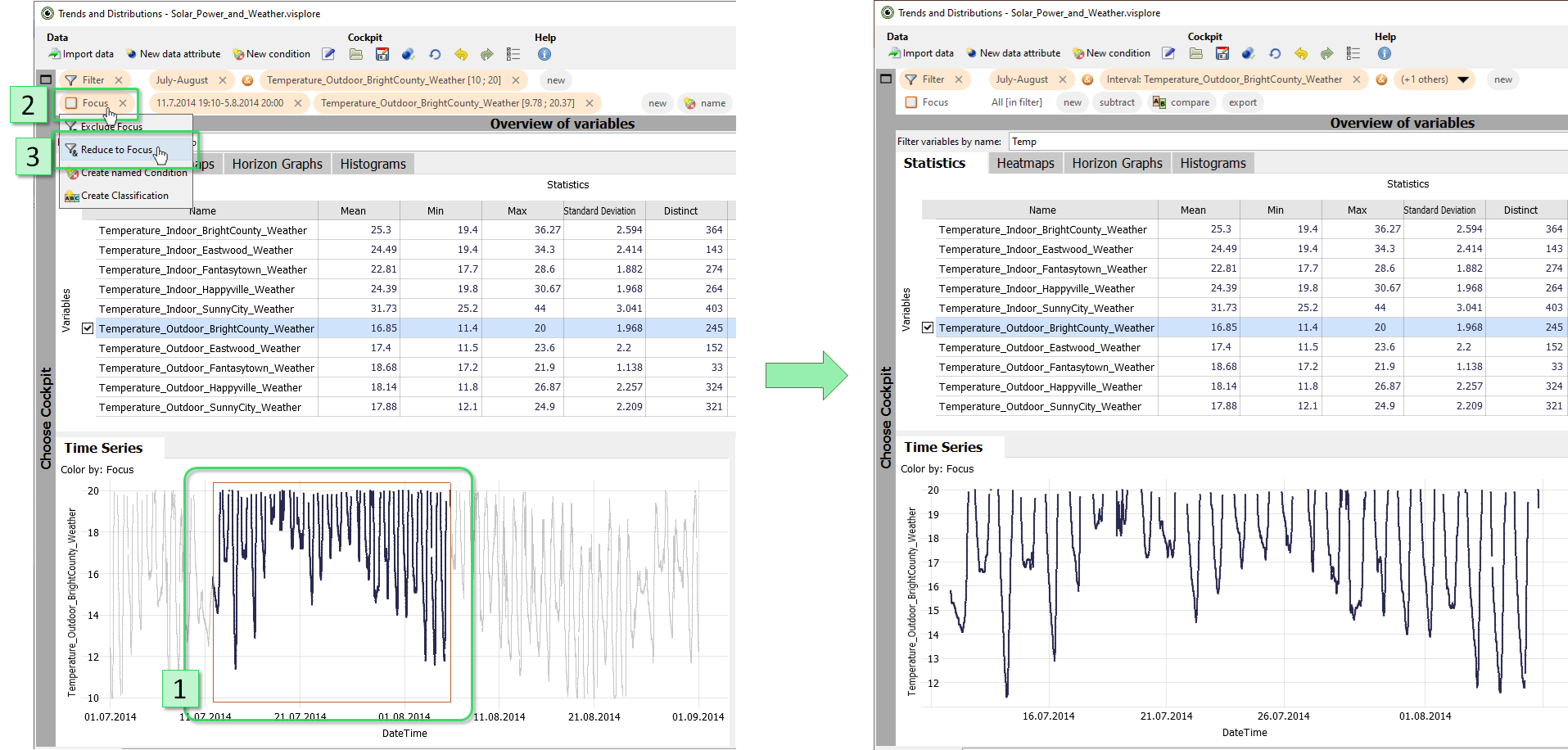The image size is (1568, 750).
Task: Remove the July-August filter in left window
Action: tap(223, 80)
